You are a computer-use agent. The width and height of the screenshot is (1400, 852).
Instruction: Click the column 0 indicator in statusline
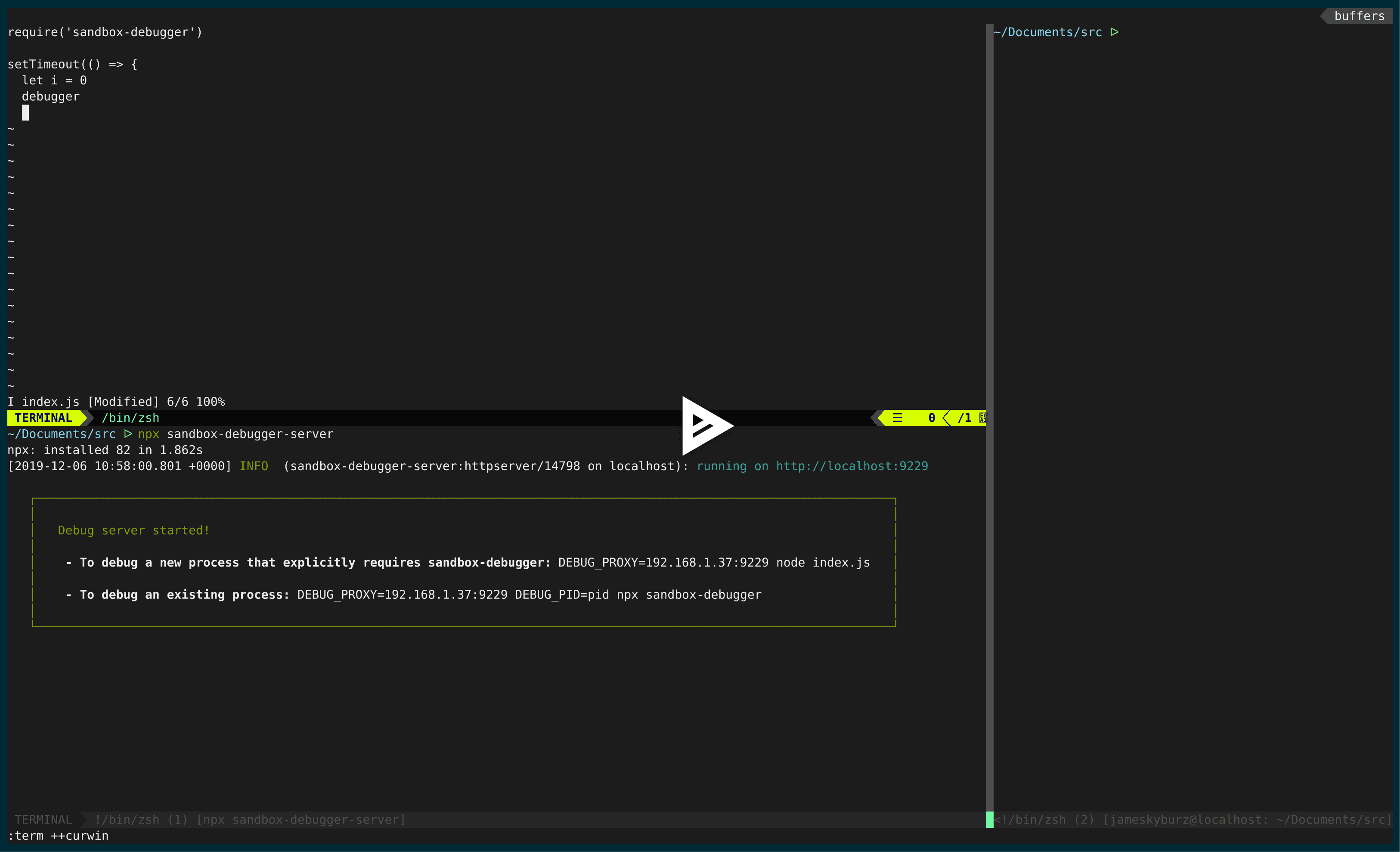click(931, 418)
